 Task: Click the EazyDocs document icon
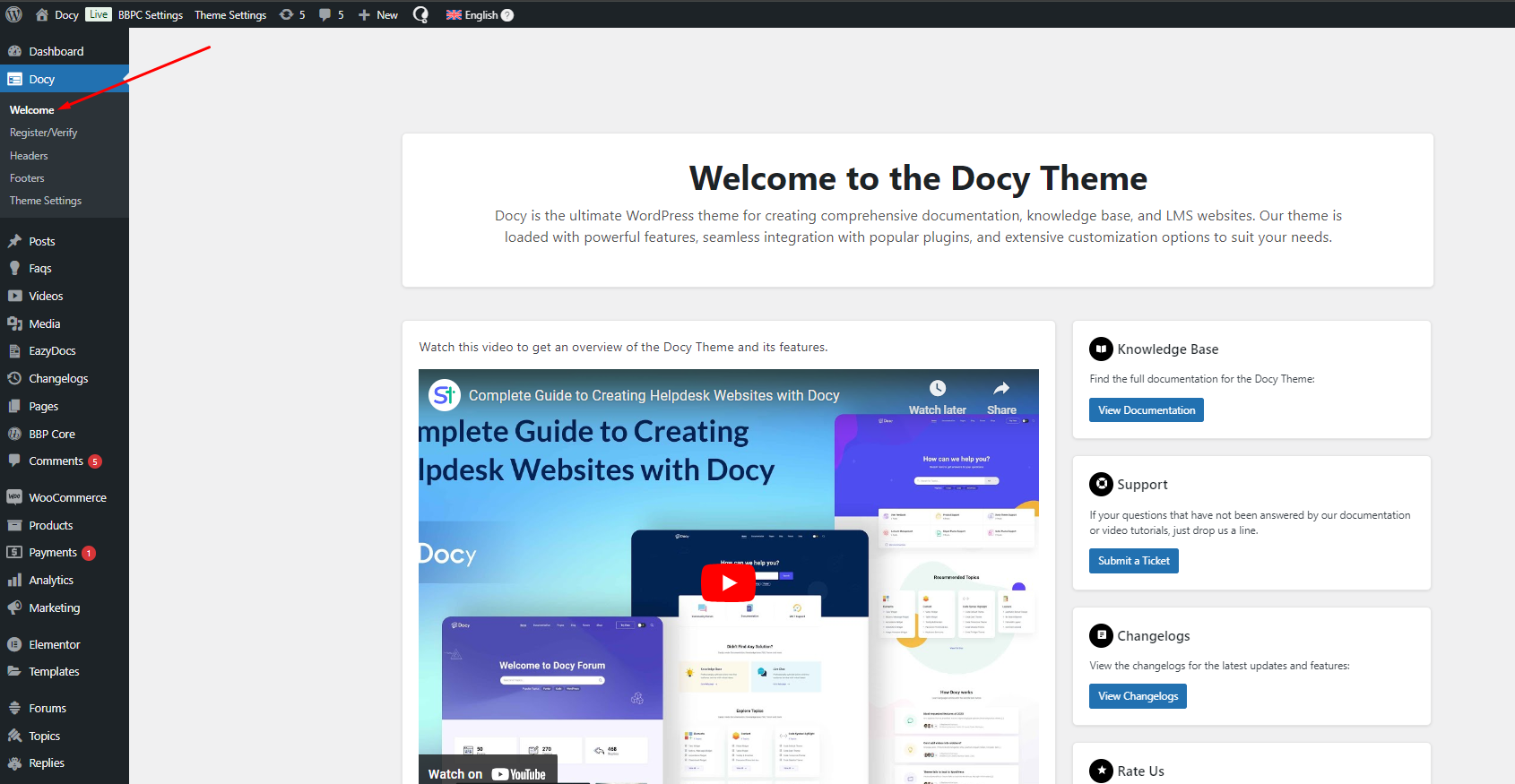pyautogui.click(x=14, y=350)
